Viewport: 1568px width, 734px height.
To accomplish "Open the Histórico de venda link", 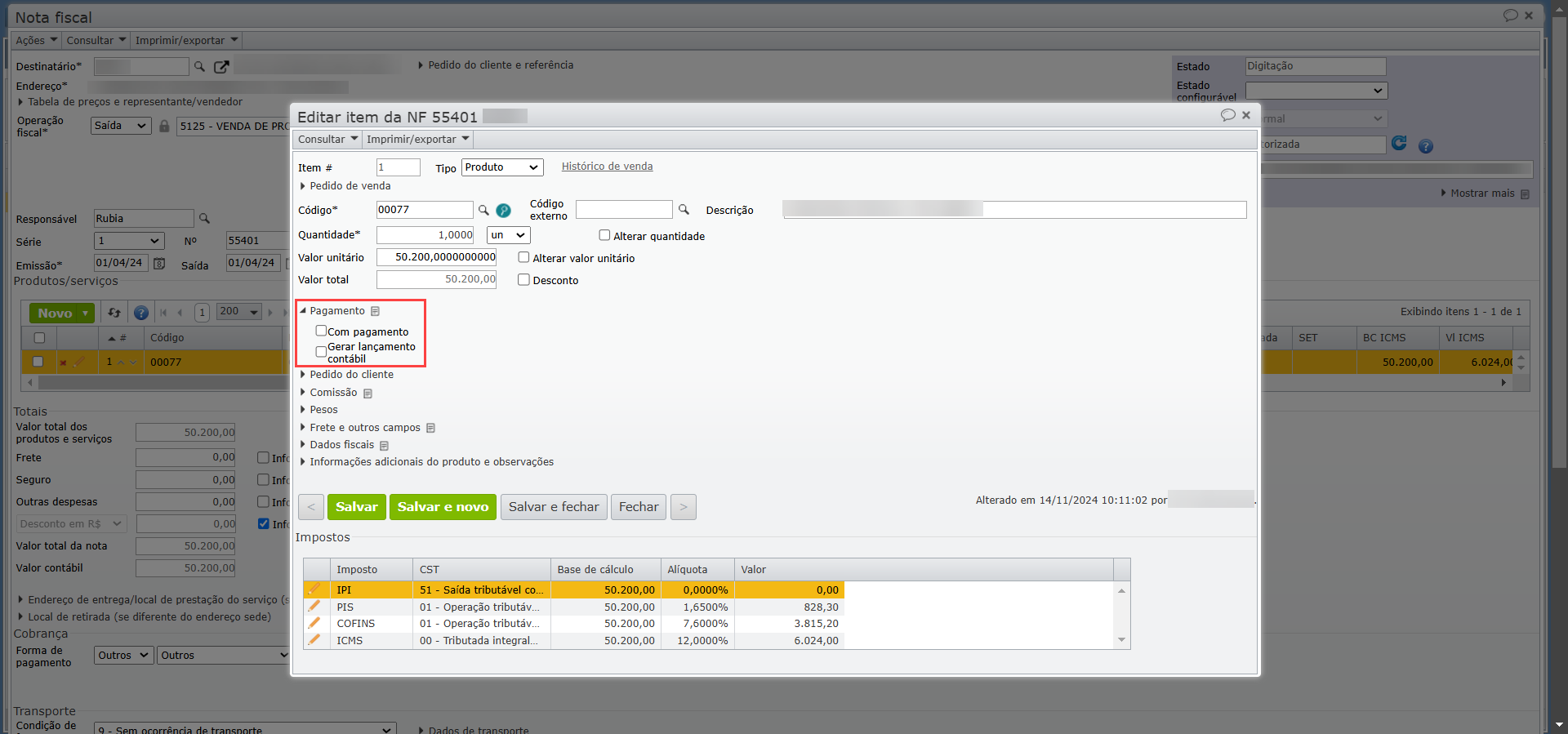I will (608, 167).
